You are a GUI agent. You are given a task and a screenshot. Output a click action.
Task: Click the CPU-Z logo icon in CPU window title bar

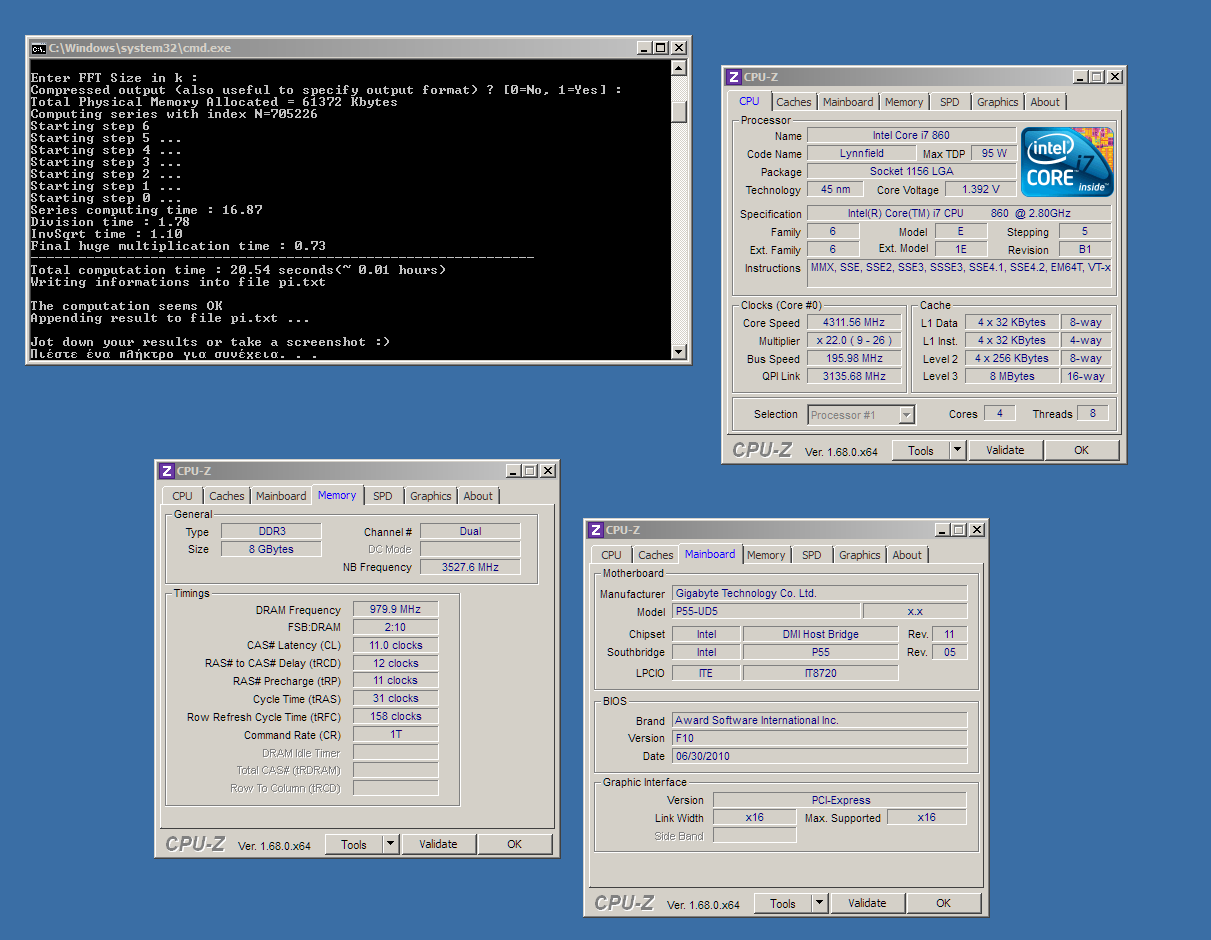pyautogui.click(x=733, y=77)
